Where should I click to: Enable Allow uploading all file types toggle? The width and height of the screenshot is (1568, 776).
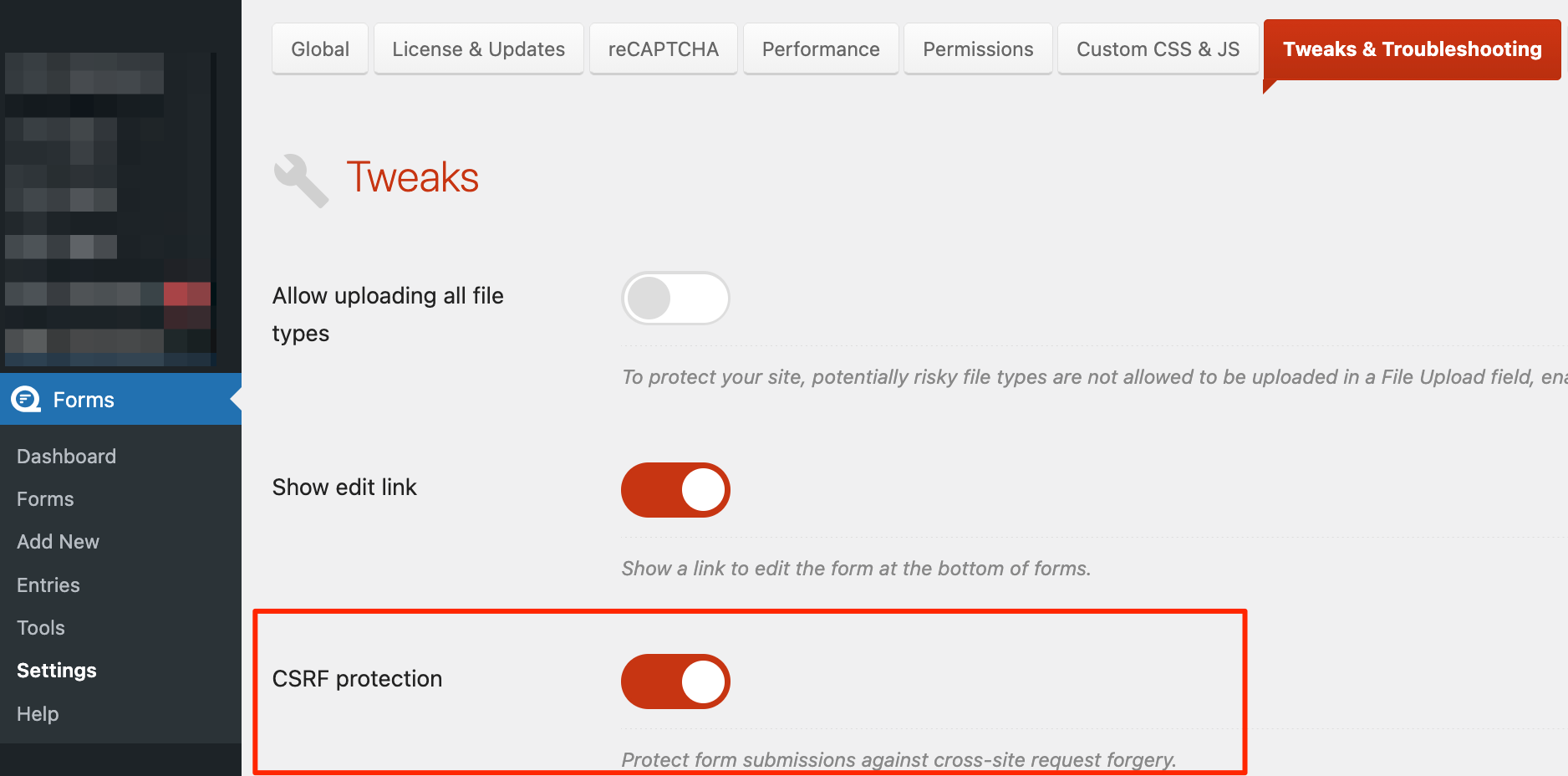coord(675,299)
